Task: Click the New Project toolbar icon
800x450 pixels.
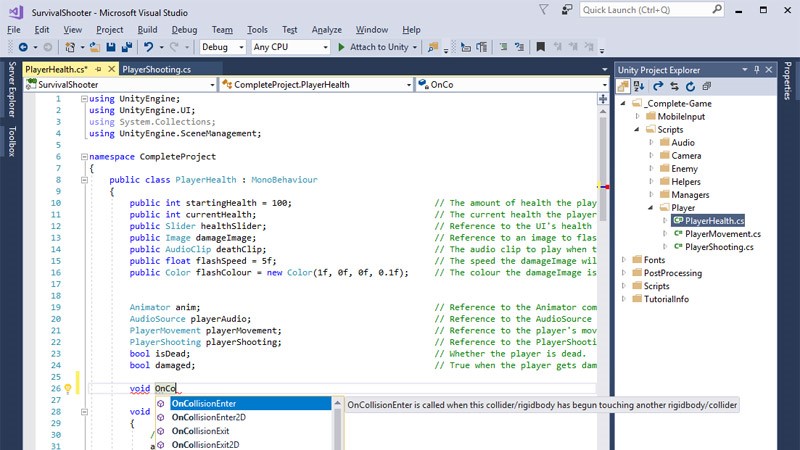Action: click(x=70, y=47)
